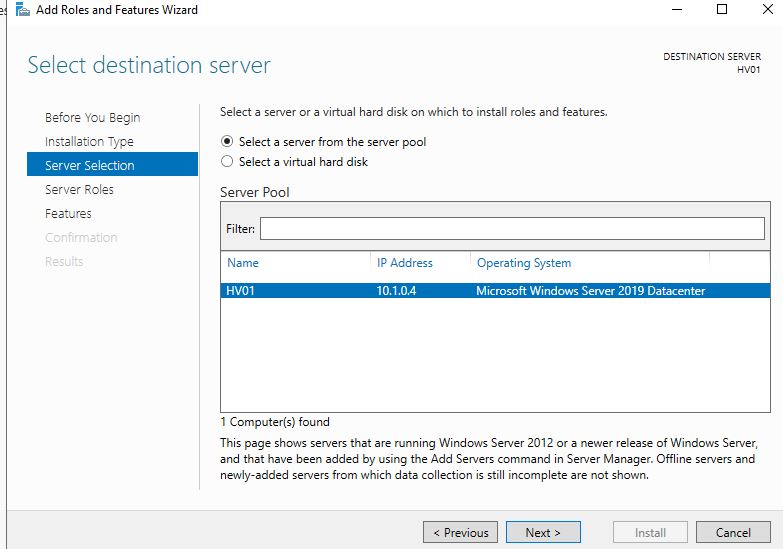Sort by the IP Address column
Screen dimensions: 783x549
pyautogui.click(x=405, y=263)
